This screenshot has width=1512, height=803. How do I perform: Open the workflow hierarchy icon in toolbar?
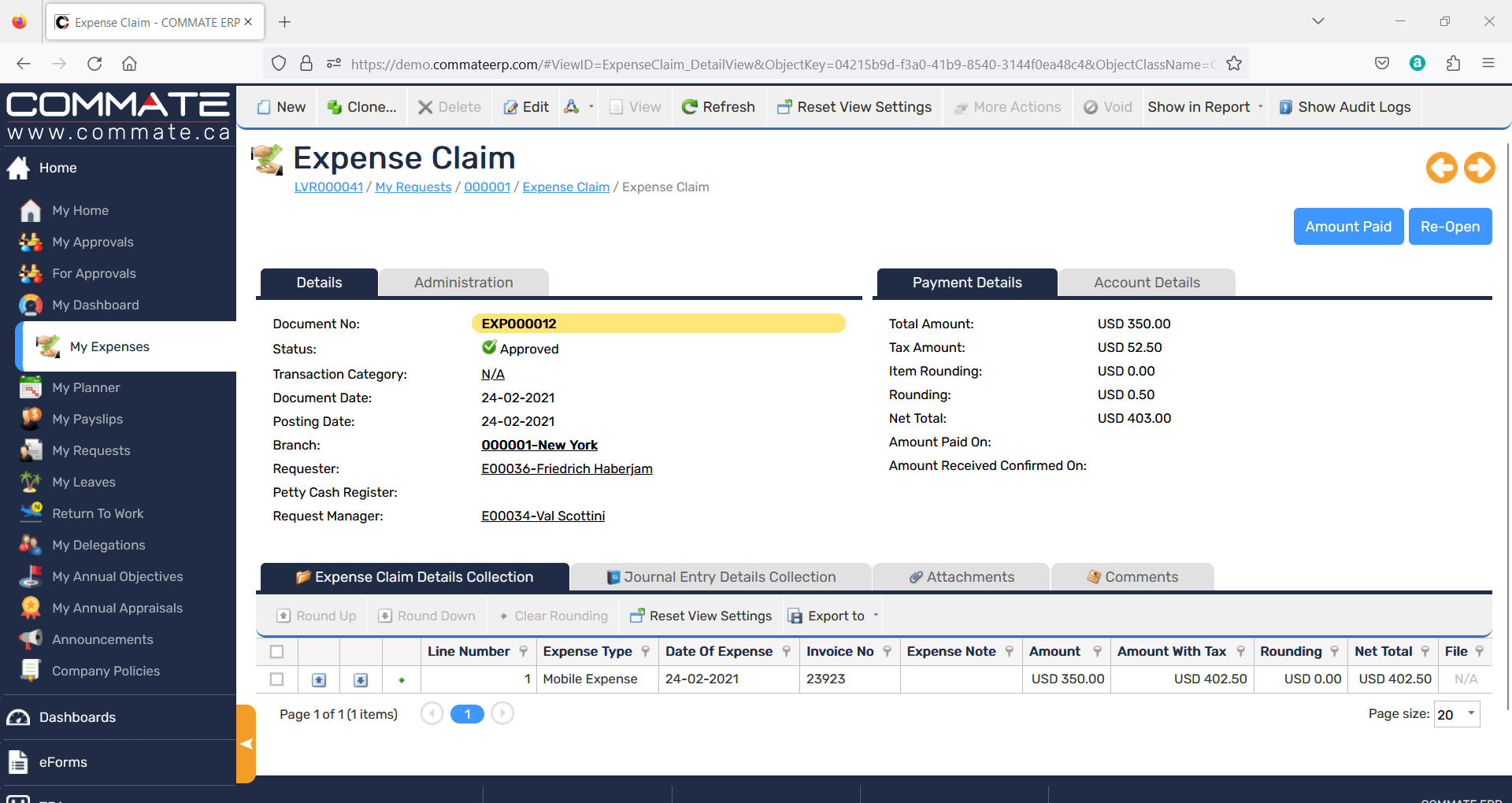572,107
